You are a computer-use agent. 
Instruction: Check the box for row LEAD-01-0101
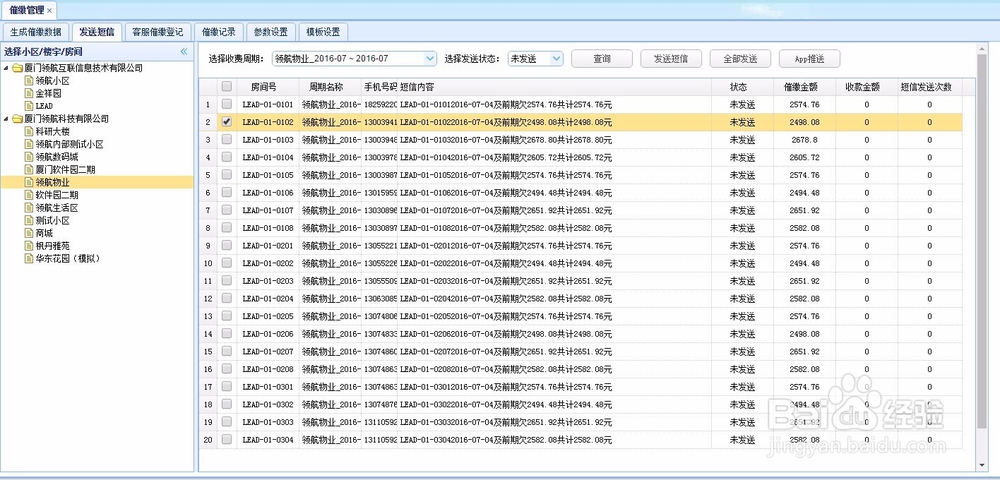tap(226, 105)
